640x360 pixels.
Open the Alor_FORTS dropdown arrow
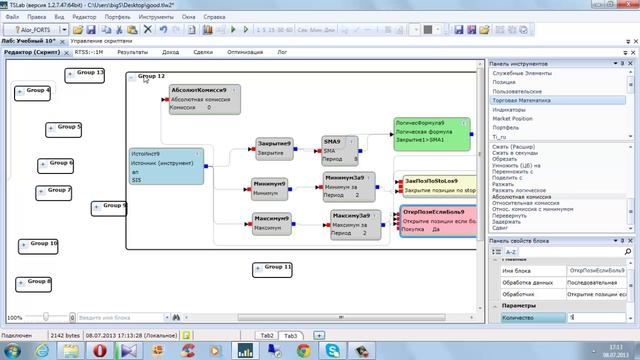(64, 30)
